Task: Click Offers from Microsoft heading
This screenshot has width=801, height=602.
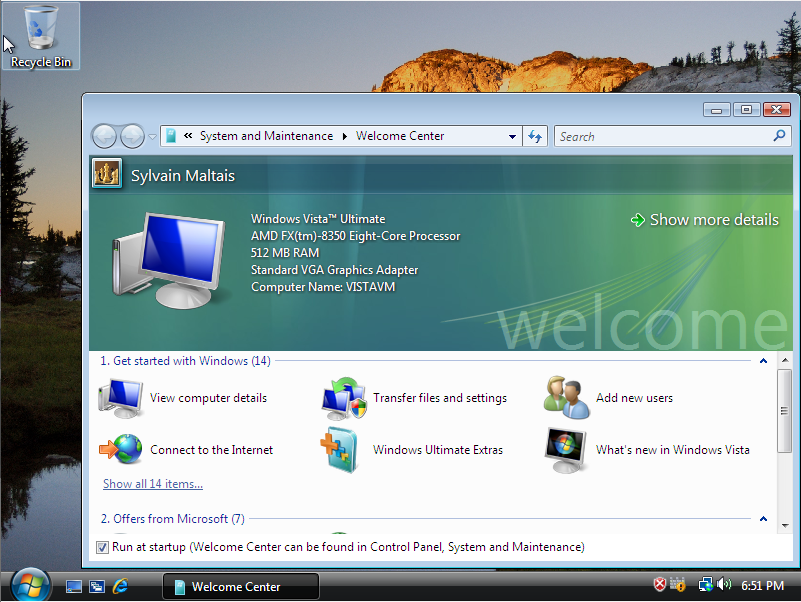Action: pyautogui.click(x=173, y=519)
